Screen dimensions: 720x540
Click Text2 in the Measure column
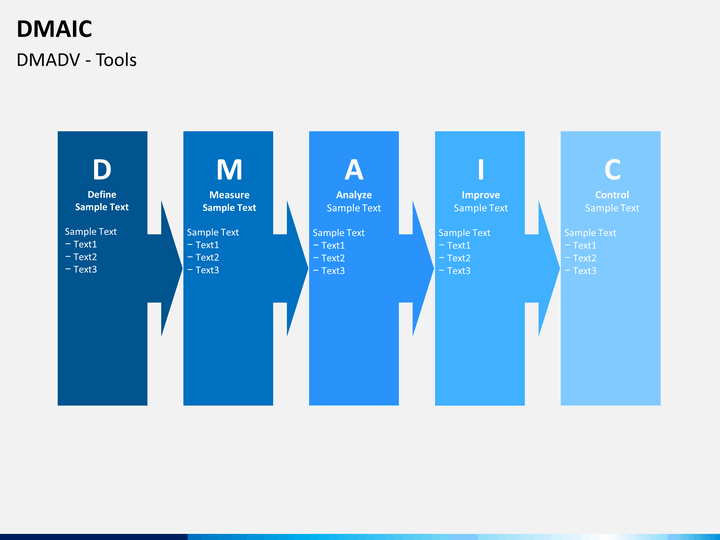tap(207, 257)
